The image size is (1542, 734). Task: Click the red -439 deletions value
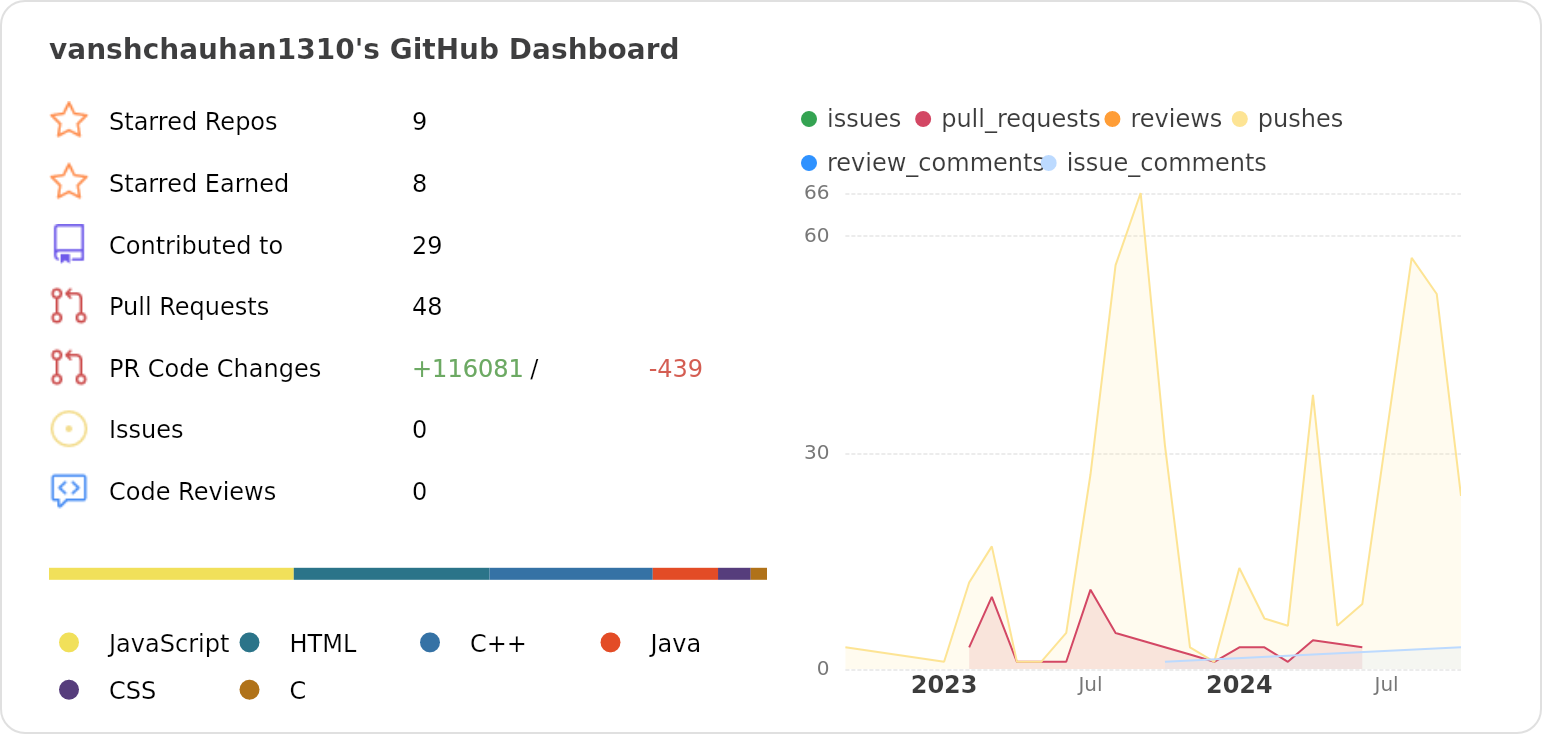(675, 369)
